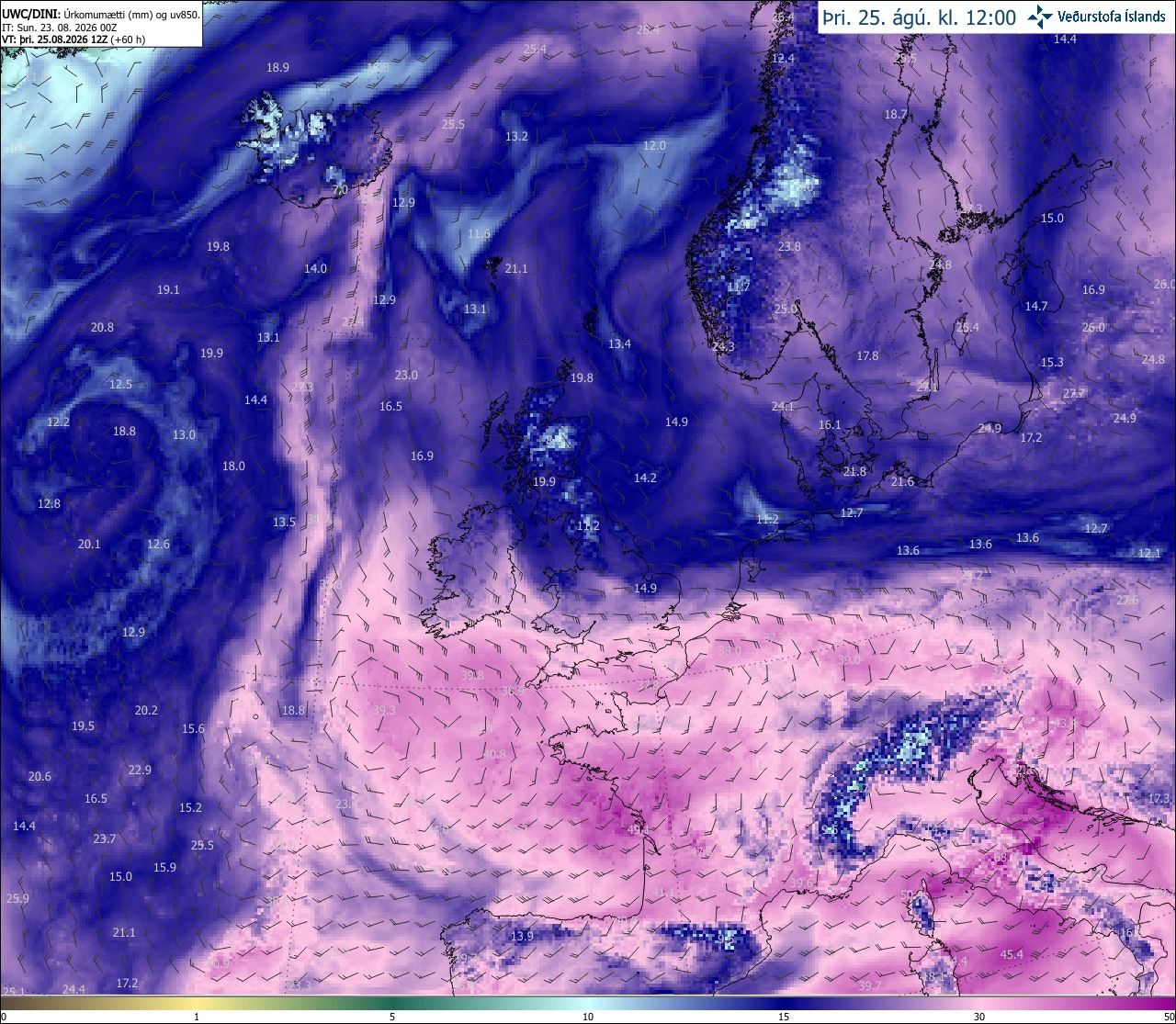Click the VT: 25.08.2026 12Z (+60 h) line
This screenshot has height=1024, width=1176.
tap(73, 39)
